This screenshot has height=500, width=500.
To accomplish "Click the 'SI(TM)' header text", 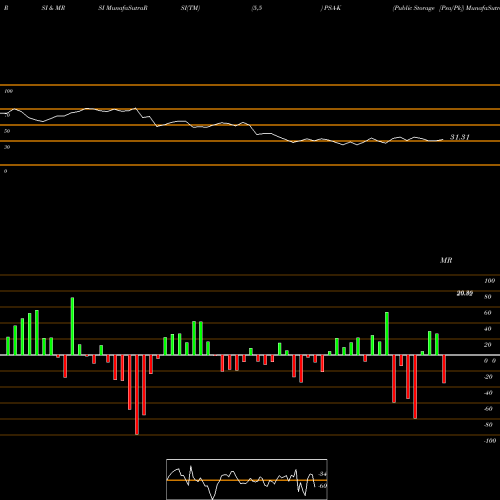I will (190, 8).
